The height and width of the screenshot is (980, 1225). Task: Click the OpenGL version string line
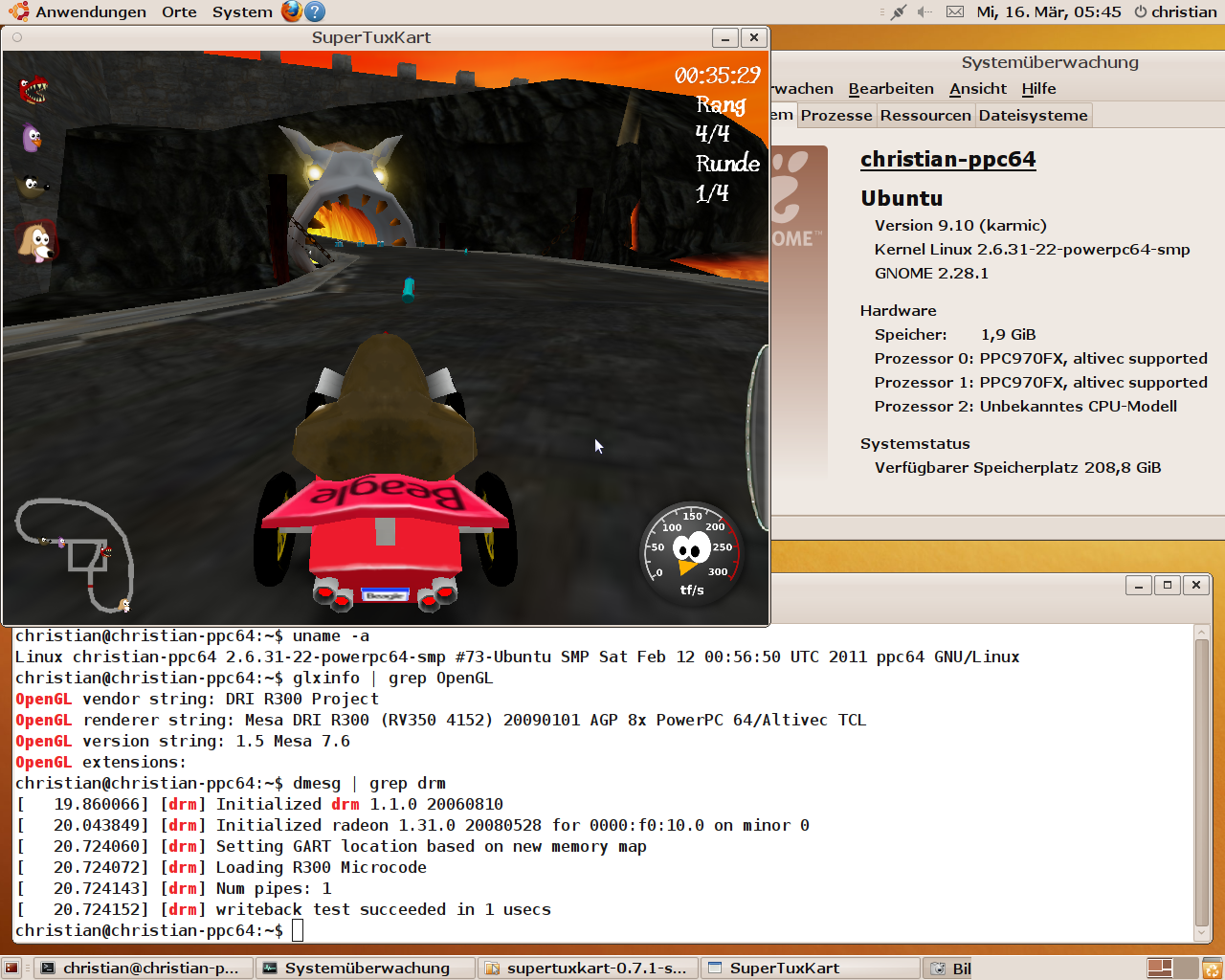pyautogui.click(x=183, y=741)
